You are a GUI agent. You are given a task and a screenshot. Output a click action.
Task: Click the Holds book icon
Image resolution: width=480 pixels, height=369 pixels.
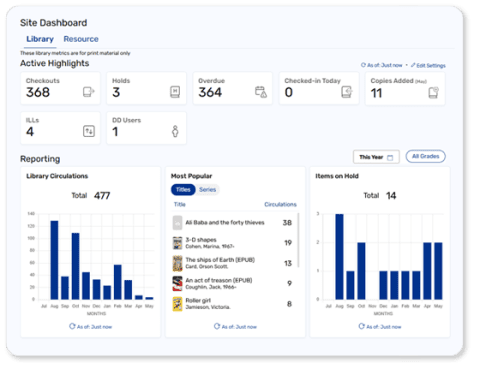point(175,92)
